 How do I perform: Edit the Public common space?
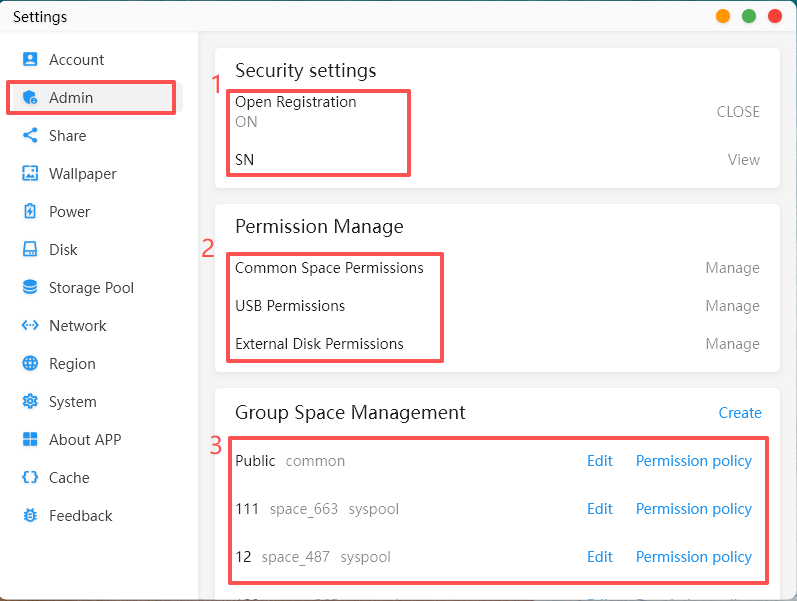click(599, 461)
